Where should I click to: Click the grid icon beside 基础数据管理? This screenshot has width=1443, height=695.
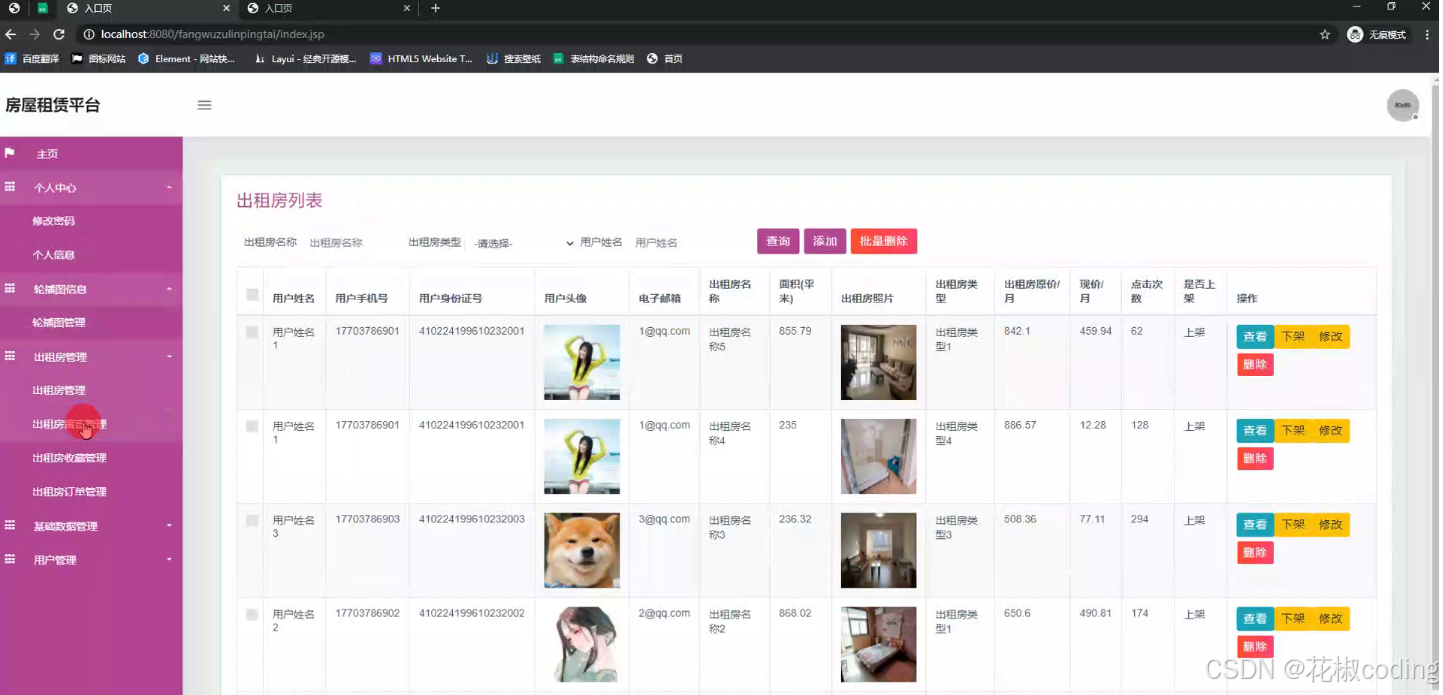10,525
